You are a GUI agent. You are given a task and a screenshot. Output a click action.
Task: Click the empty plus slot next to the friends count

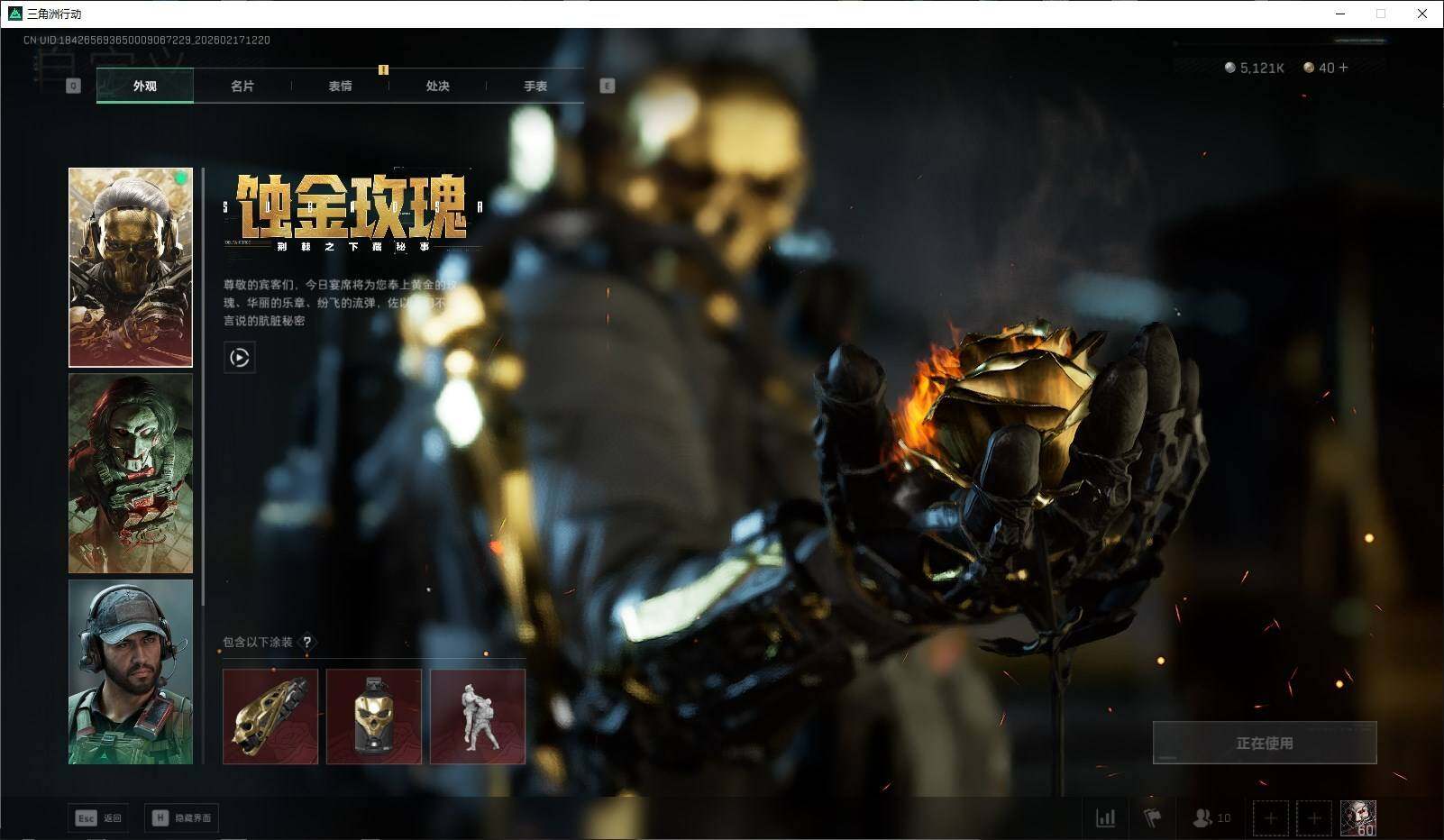(1270, 818)
